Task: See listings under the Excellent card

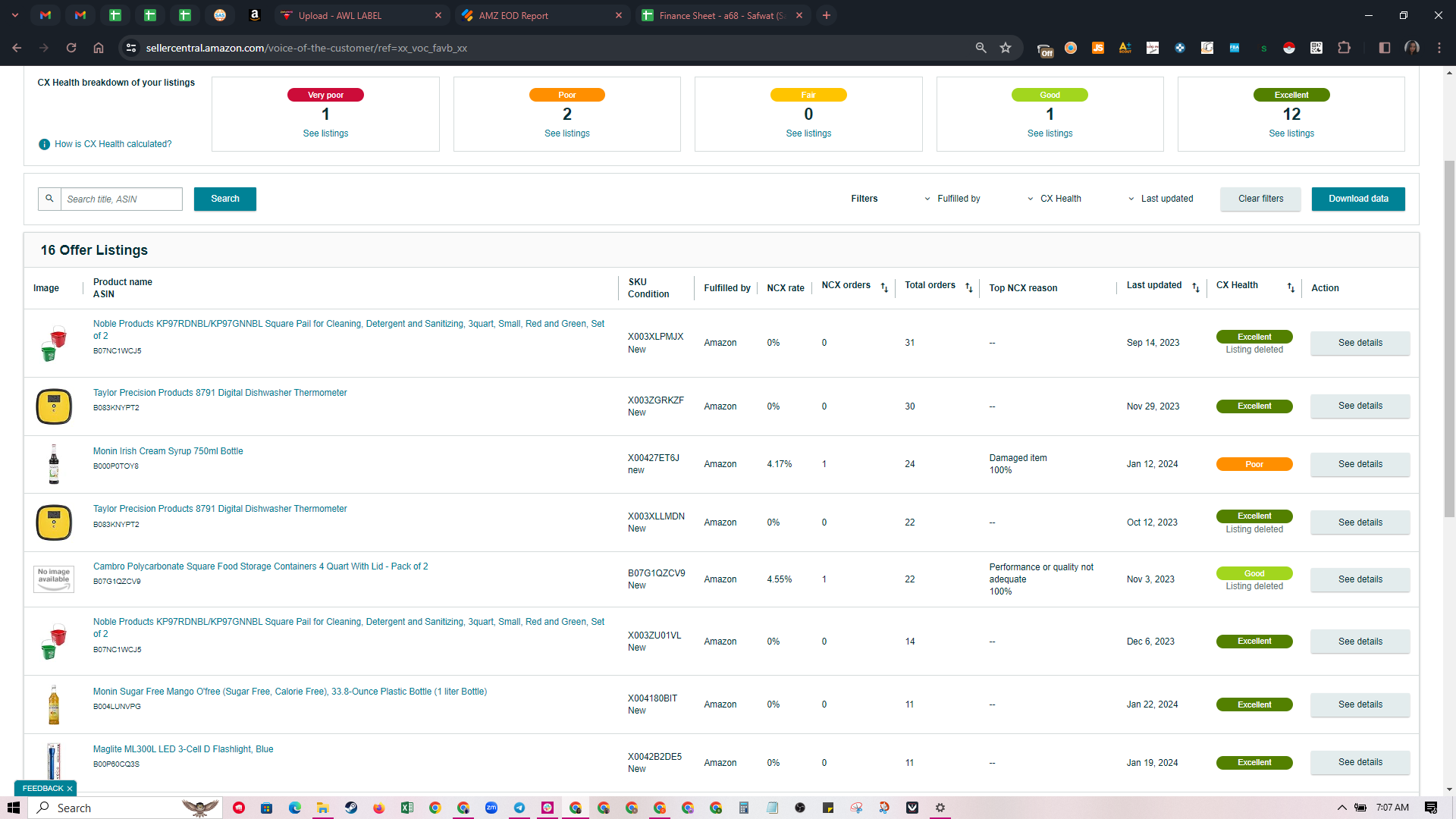Action: (x=1291, y=133)
